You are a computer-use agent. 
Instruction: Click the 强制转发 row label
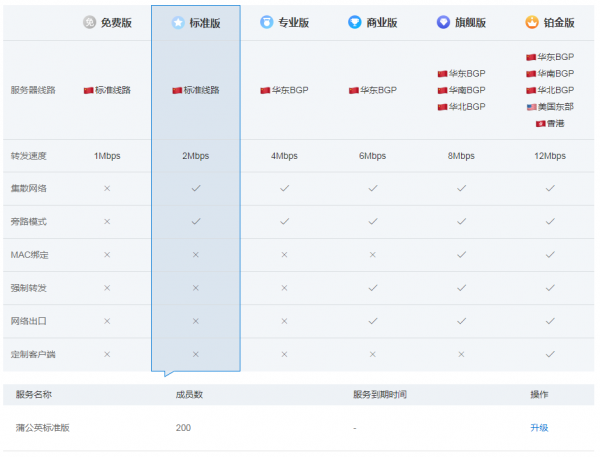pyautogui.click(x=30, y=288)
